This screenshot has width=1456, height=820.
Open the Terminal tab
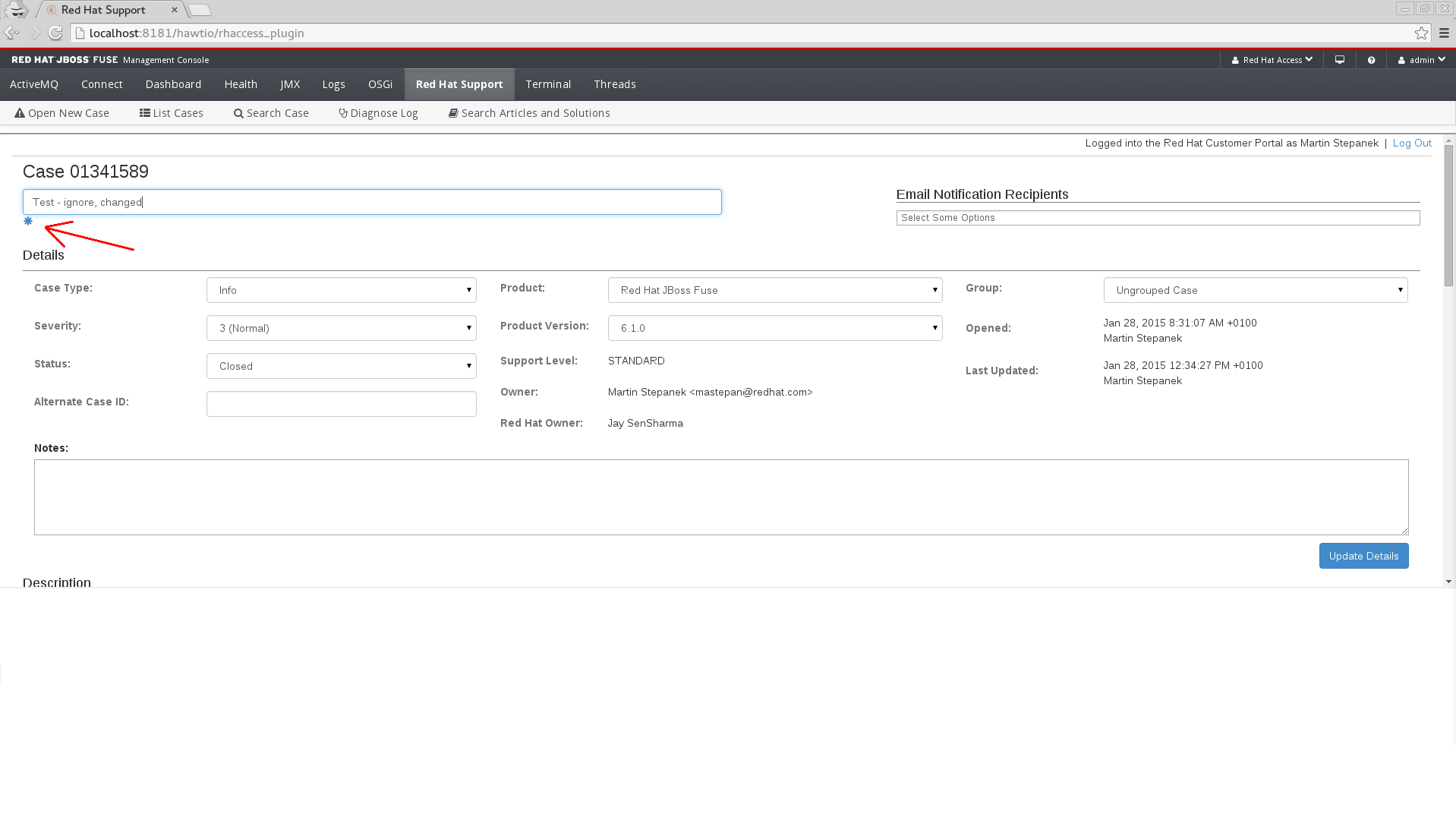(x=548, y=84)
